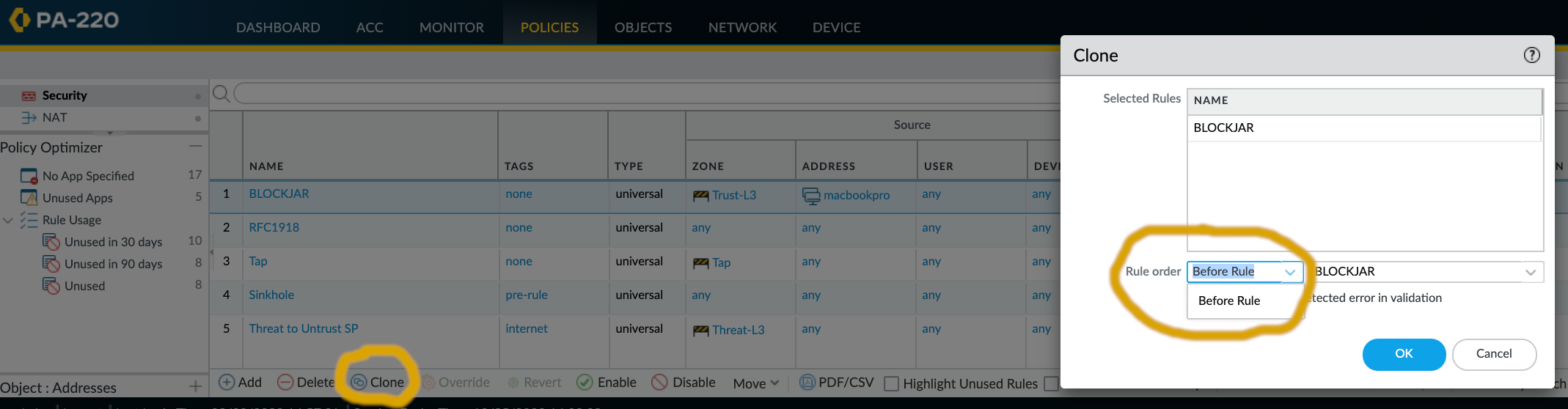Open the DEVICE tab

point(837,27)
